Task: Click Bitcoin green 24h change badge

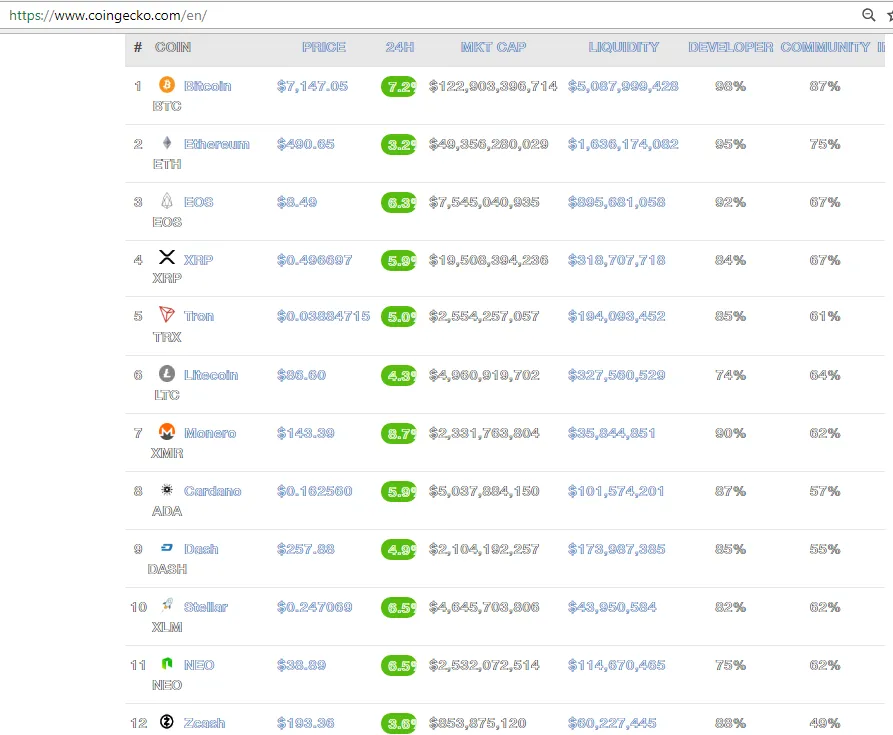Action: pos(399,87)
